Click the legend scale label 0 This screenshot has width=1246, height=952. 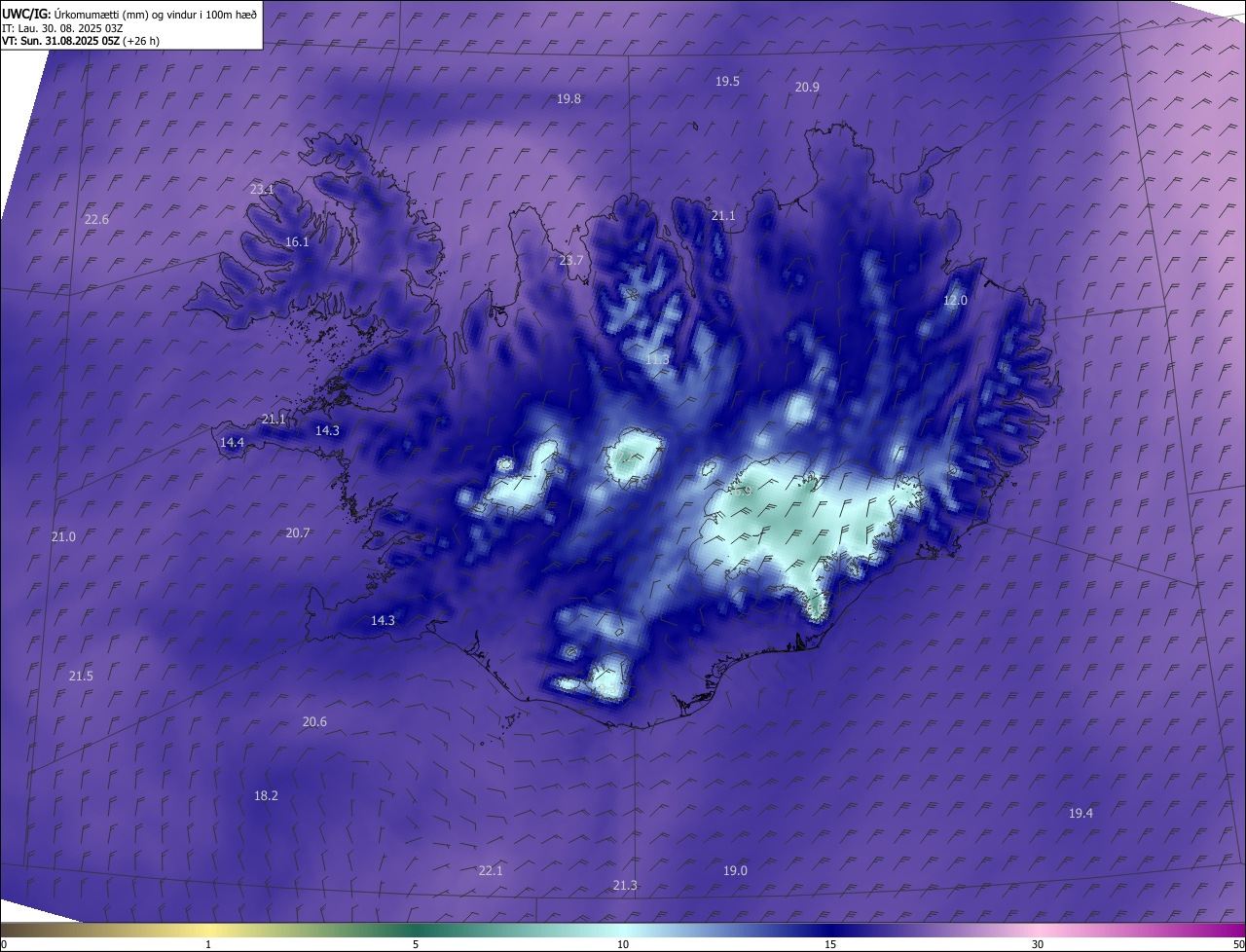[3, 944]
